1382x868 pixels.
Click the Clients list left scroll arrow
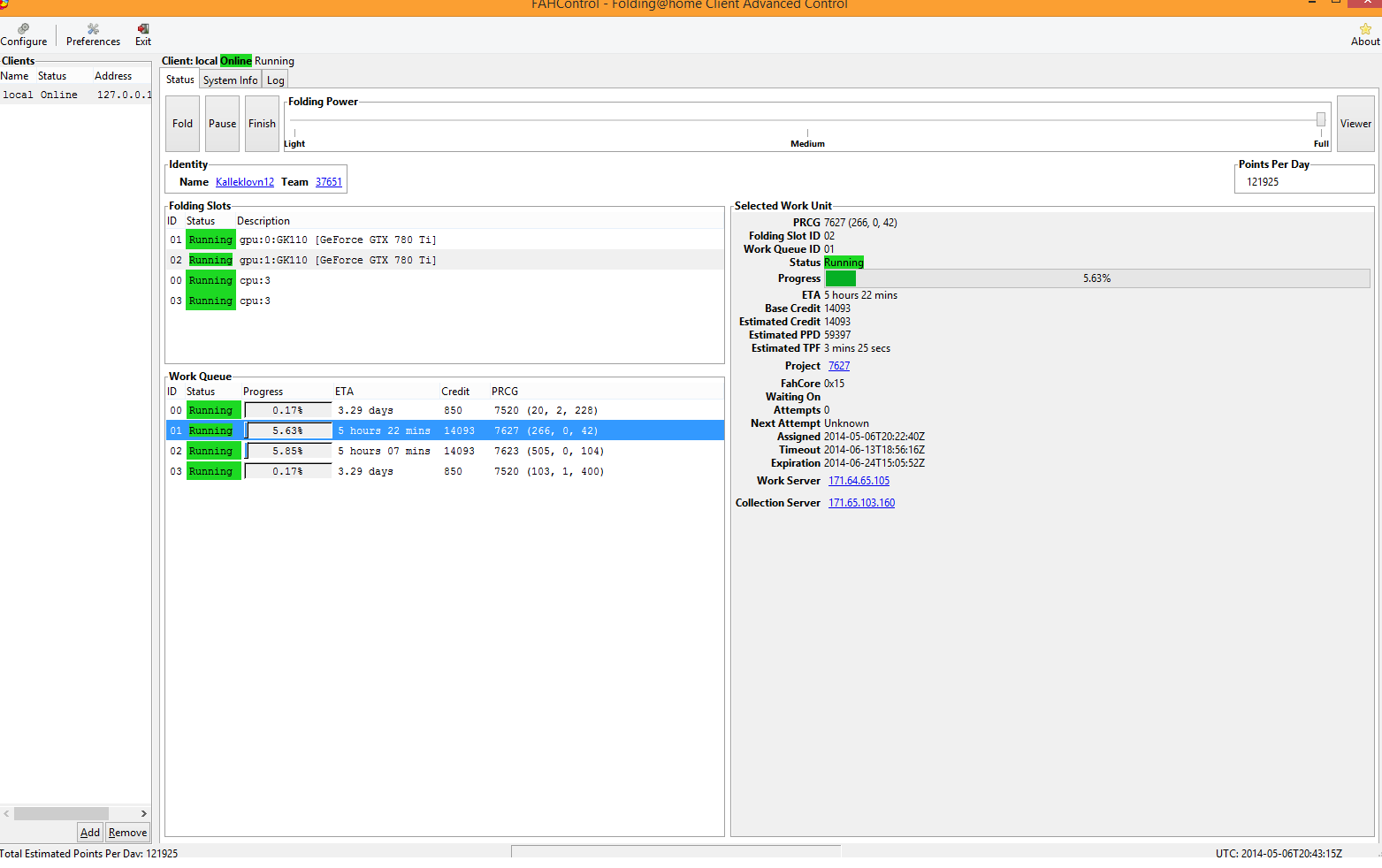pyautogui.click(x=6, y=813)
